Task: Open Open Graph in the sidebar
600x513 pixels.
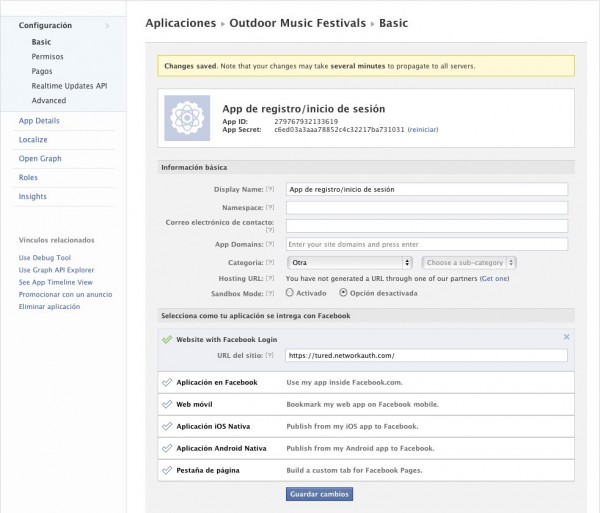Action: click(40, 158)
